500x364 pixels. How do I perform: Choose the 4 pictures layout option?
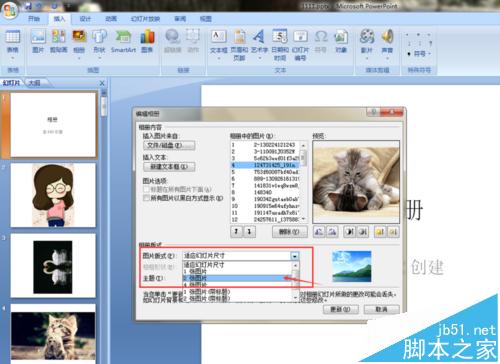237,285
